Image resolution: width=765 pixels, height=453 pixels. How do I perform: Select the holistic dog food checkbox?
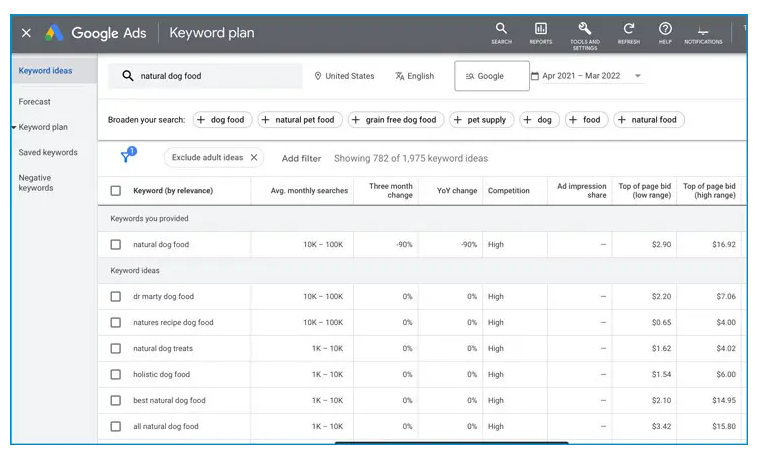tap(116, 375)
